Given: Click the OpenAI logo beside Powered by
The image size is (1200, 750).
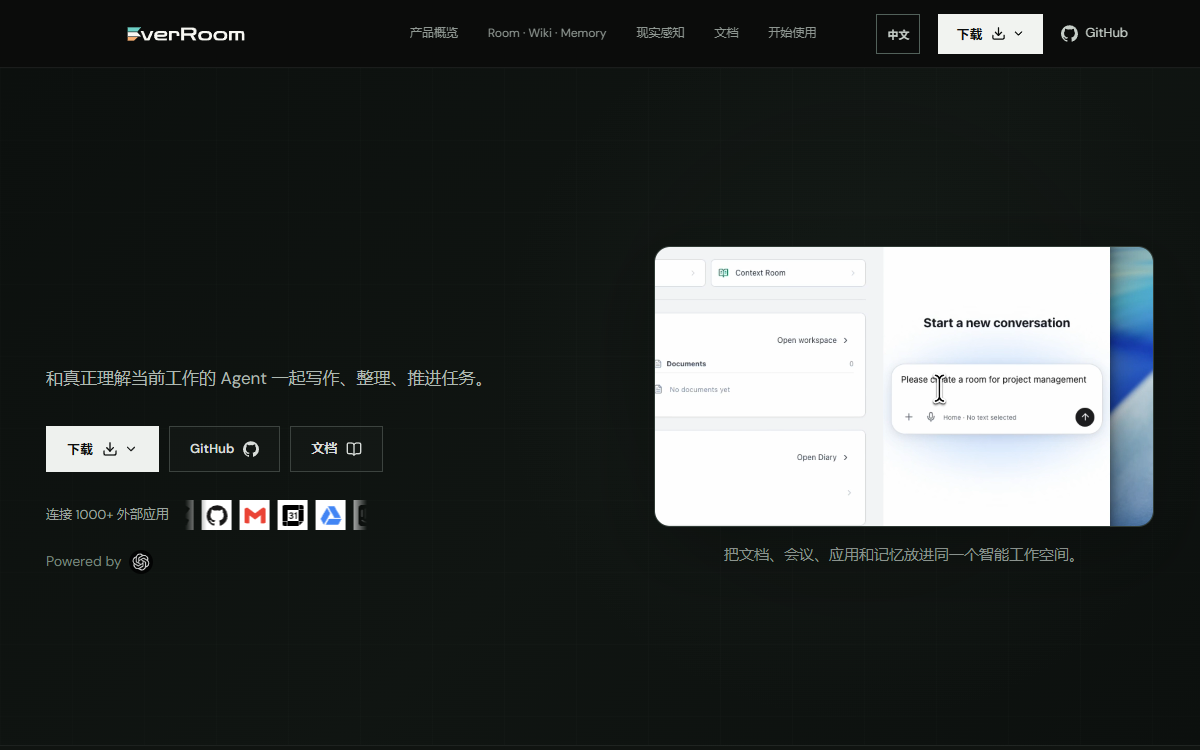Looking at the screenshot, I should click(x=141, y=562).
